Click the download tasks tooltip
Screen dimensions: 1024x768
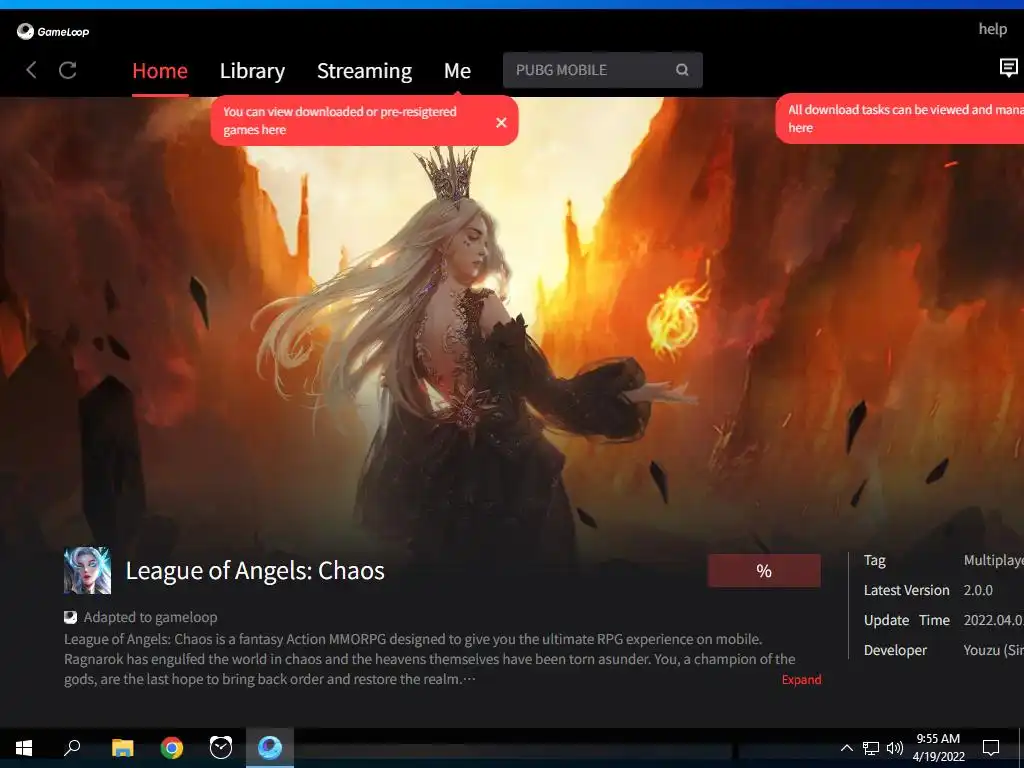(x=900, y=119)
